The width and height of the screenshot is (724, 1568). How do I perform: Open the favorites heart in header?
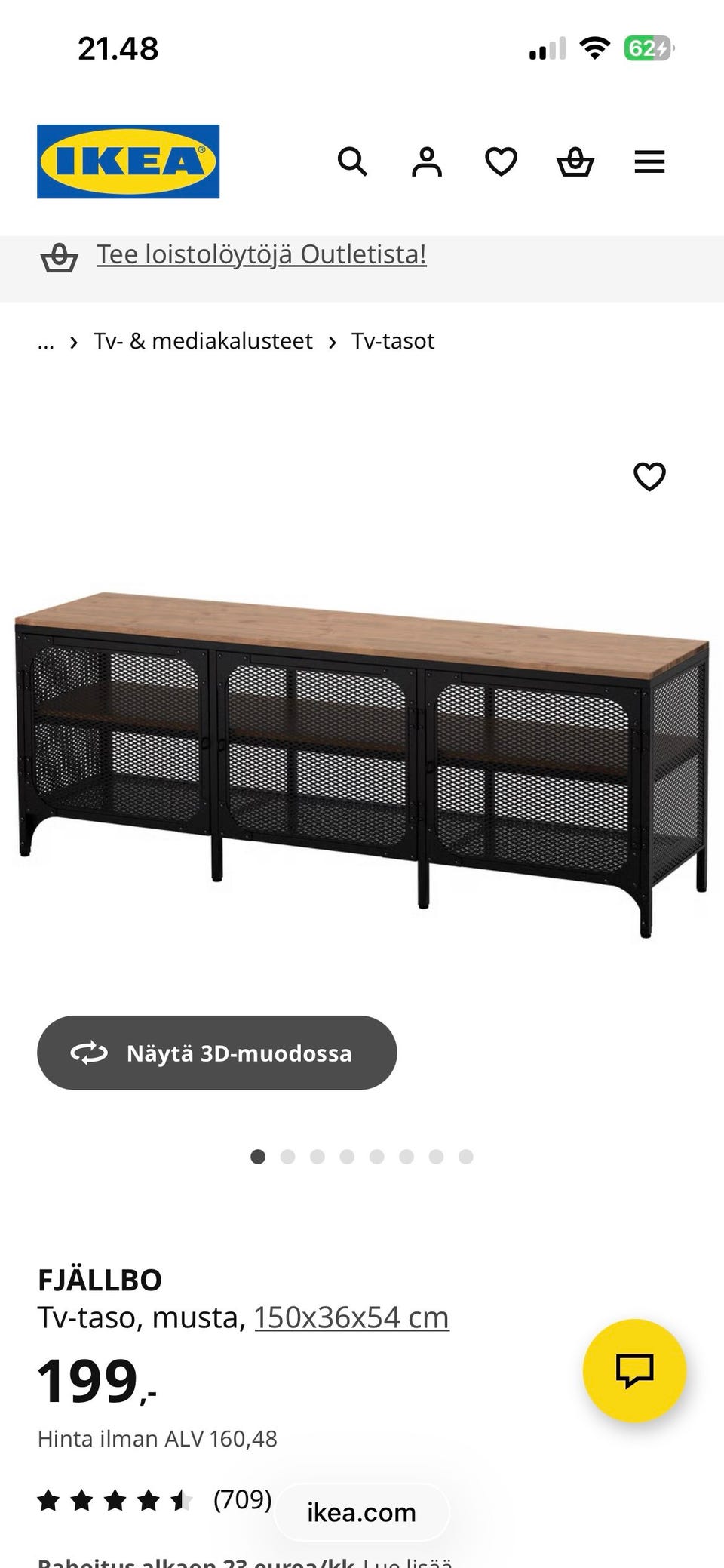pos(501,161)
